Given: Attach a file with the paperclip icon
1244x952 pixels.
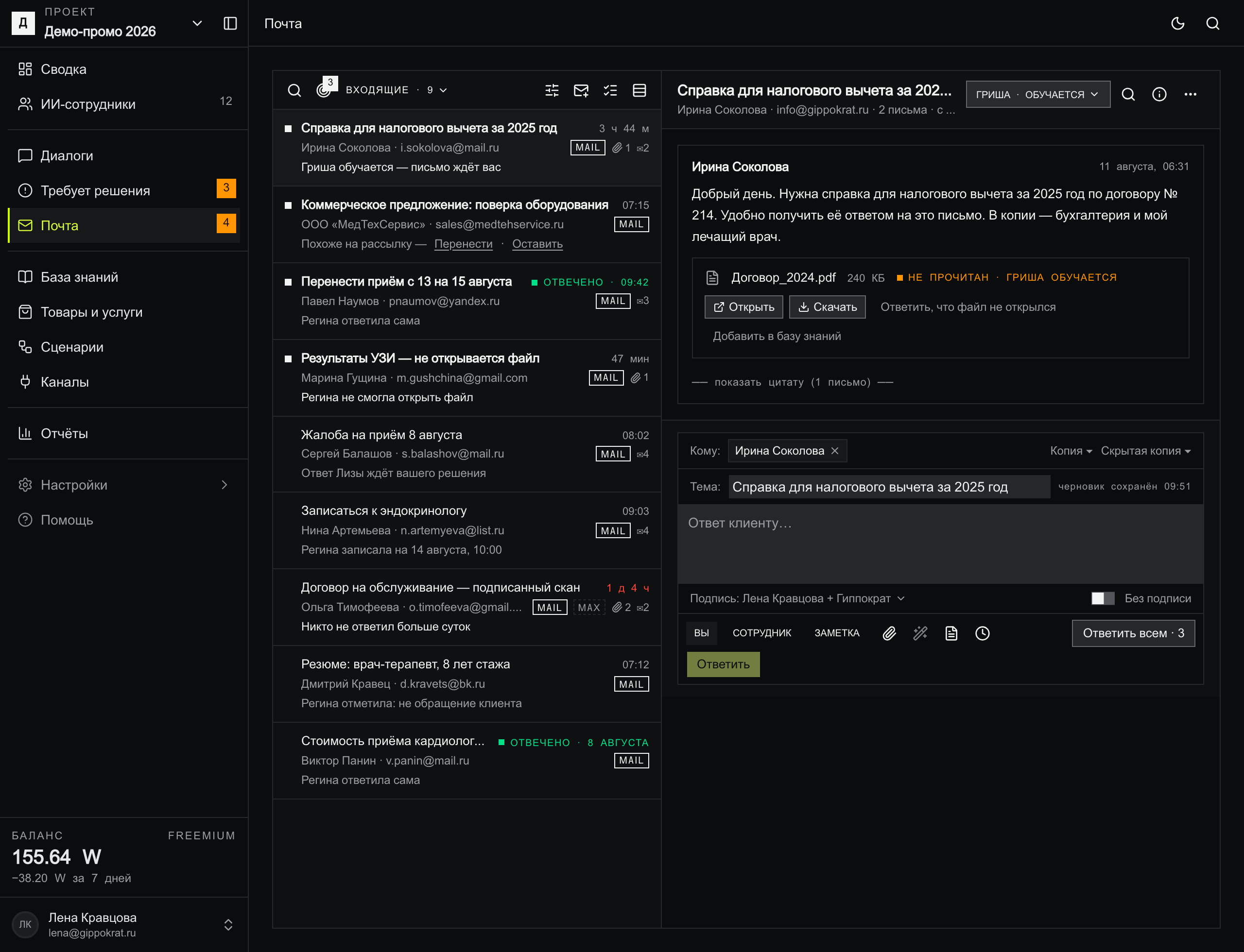Looking at the screenshot, I should [x=889, y=633].
